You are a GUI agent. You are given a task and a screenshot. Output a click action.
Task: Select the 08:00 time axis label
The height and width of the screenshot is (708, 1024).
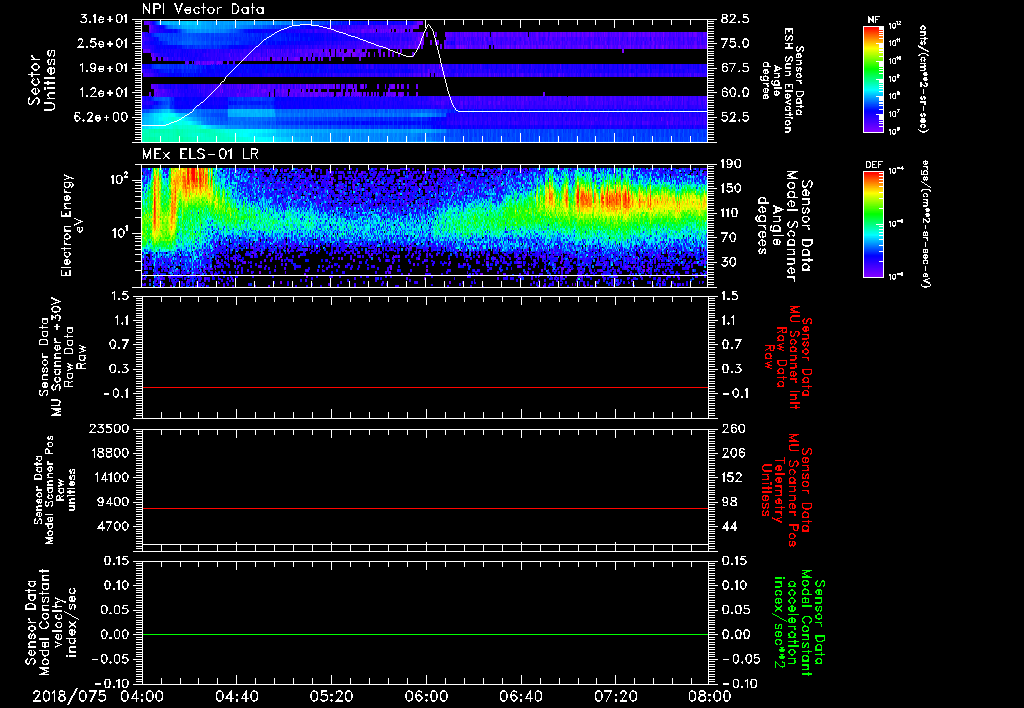709,696
